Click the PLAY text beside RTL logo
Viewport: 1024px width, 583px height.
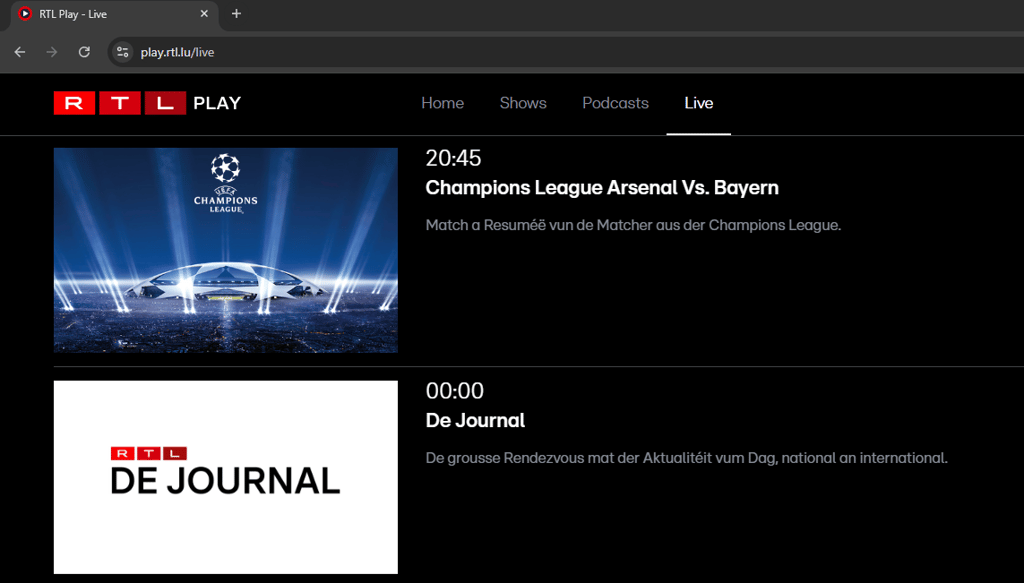[217, 103]
